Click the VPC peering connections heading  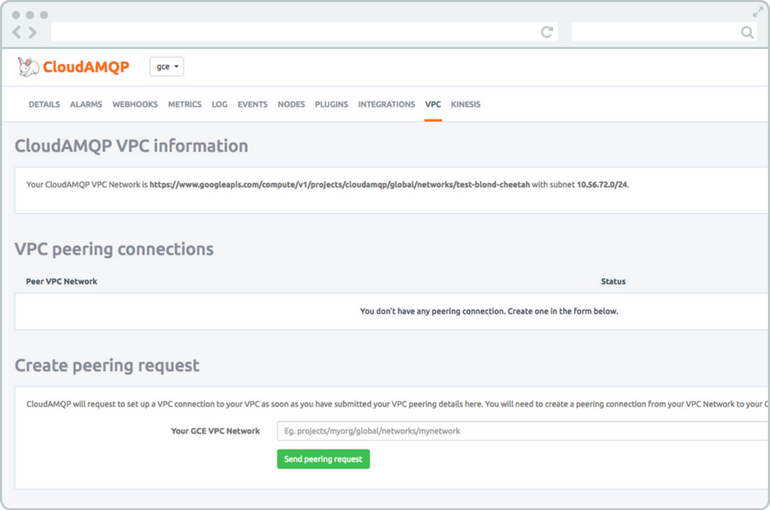114,249
